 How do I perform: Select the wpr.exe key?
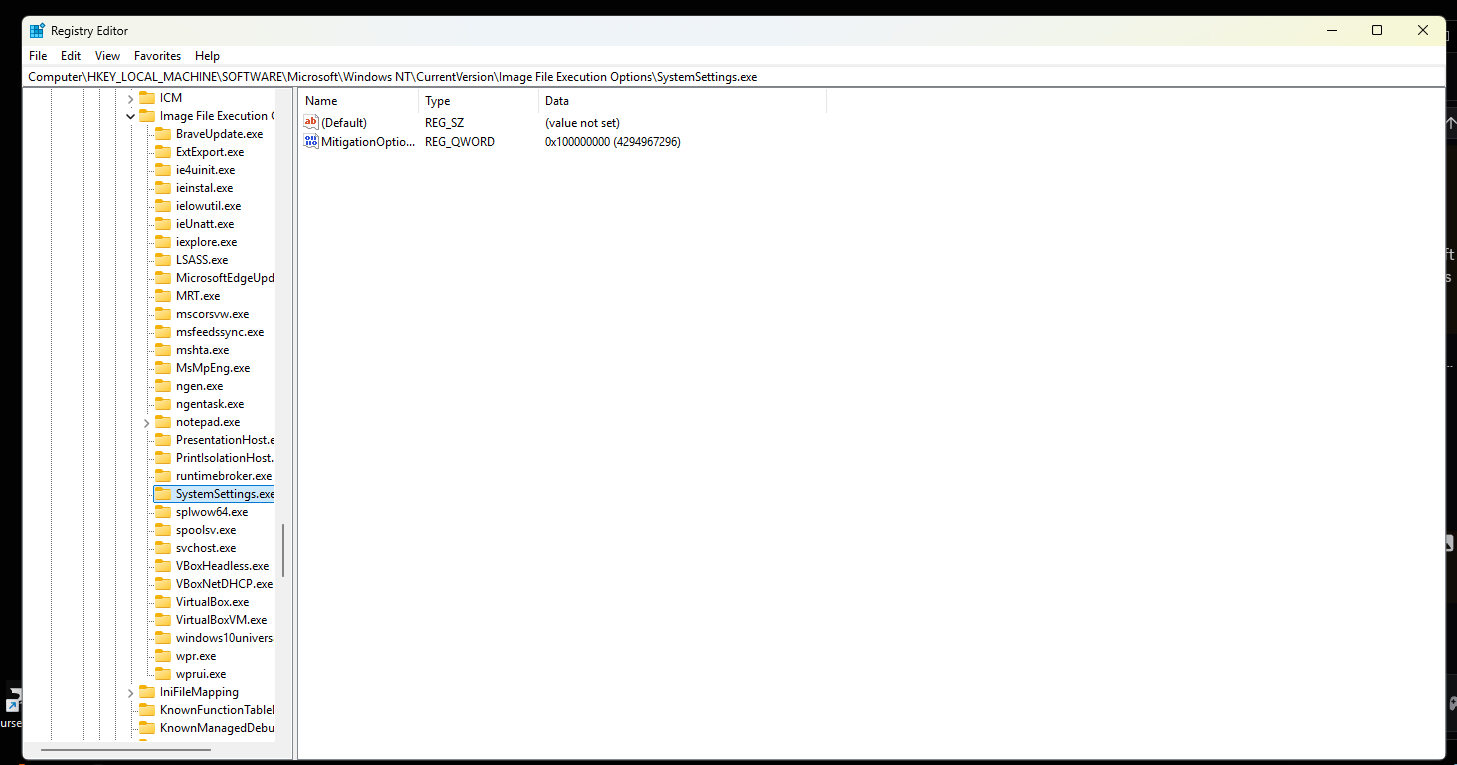(196, 656)
